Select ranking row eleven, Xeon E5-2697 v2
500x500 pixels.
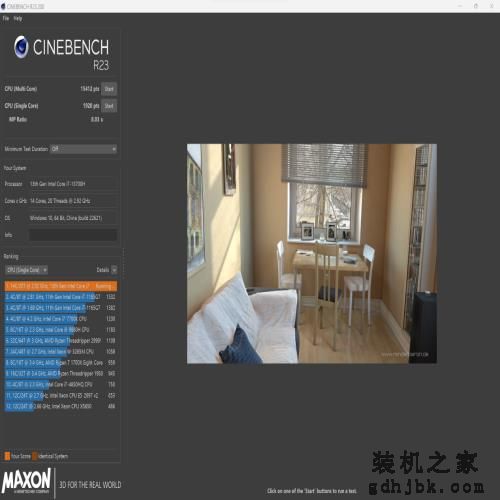click(x=61, y=396)
